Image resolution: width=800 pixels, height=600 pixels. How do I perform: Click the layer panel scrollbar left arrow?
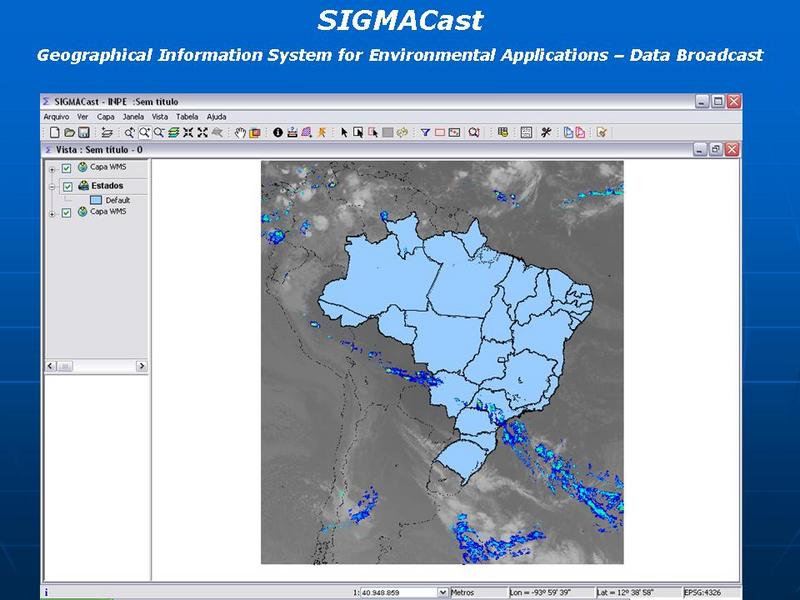(x=51, y=366)
